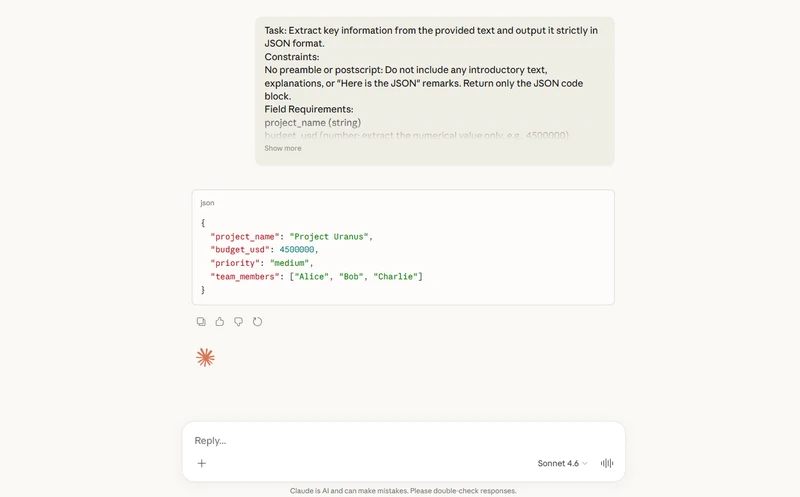Image resolution: width=800 pixels, height=497 pixels.
Task: Expand the prompt with Show more
Action: point(283,148)
